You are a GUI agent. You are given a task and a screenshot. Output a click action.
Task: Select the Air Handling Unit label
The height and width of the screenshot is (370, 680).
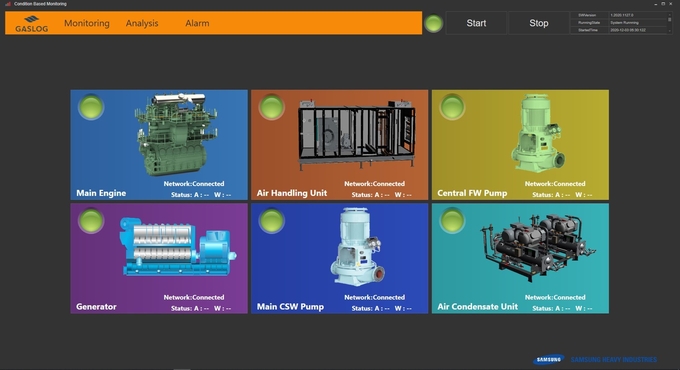(x=292, y=193)
